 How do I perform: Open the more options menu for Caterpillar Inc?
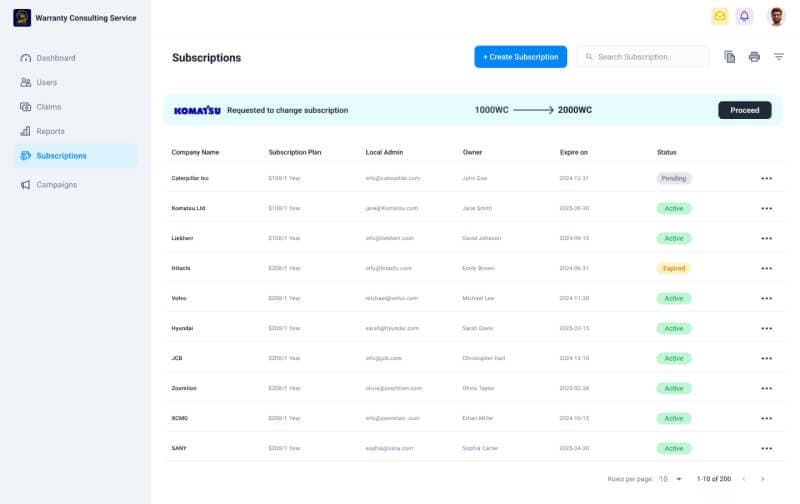point(766,179)
